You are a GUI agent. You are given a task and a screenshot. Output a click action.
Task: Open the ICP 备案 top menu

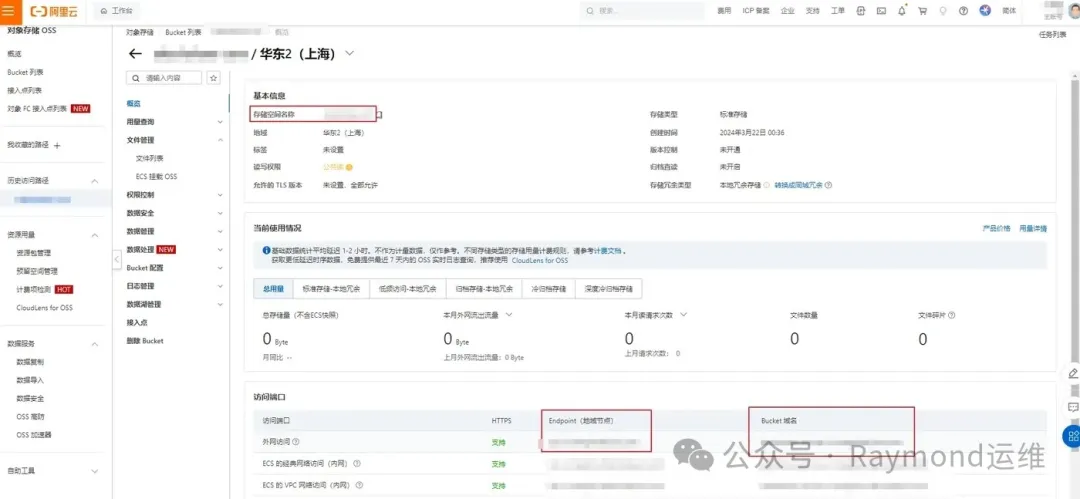pos(756,12)
